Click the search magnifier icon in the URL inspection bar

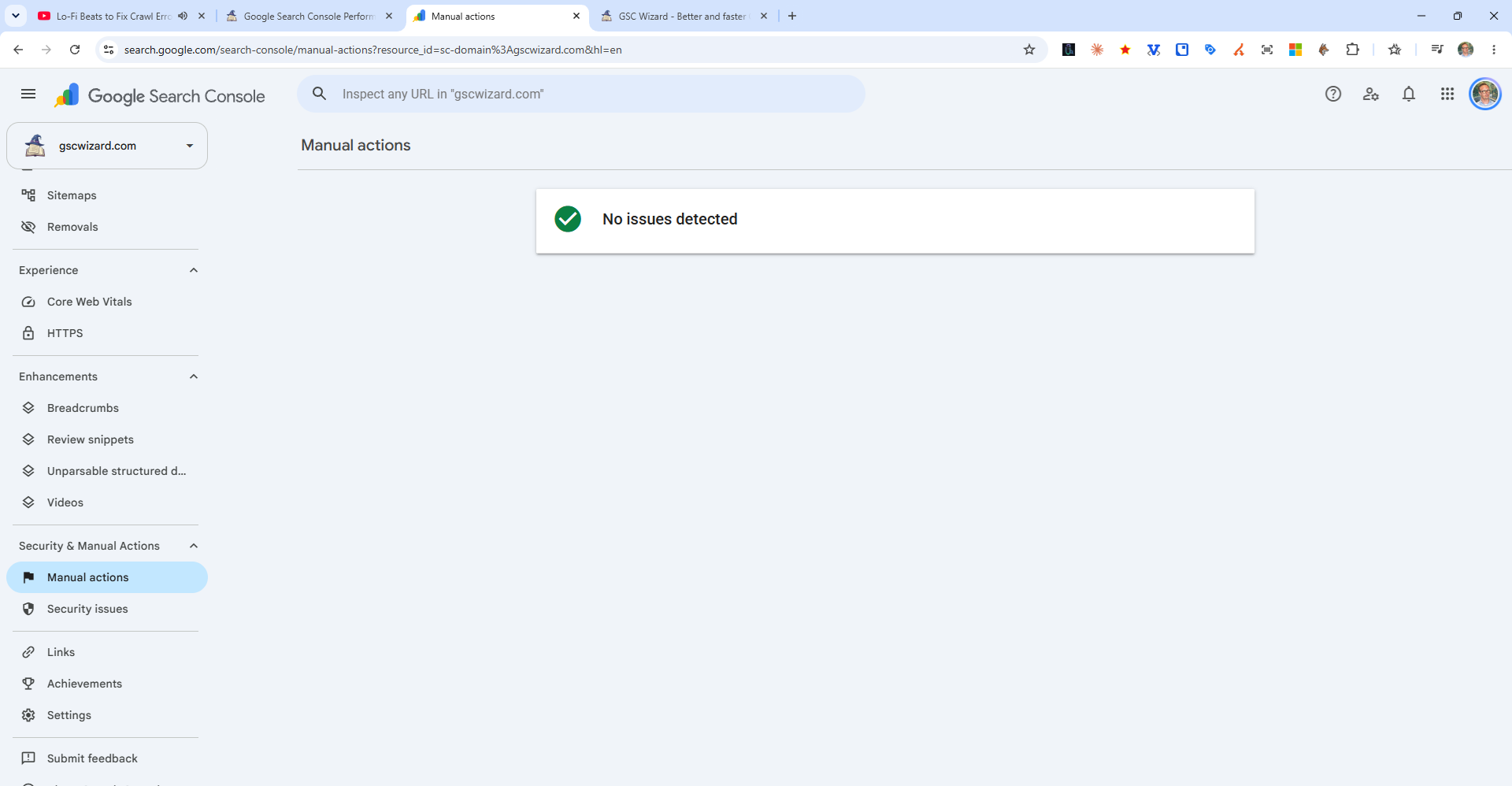pos(319,94)
